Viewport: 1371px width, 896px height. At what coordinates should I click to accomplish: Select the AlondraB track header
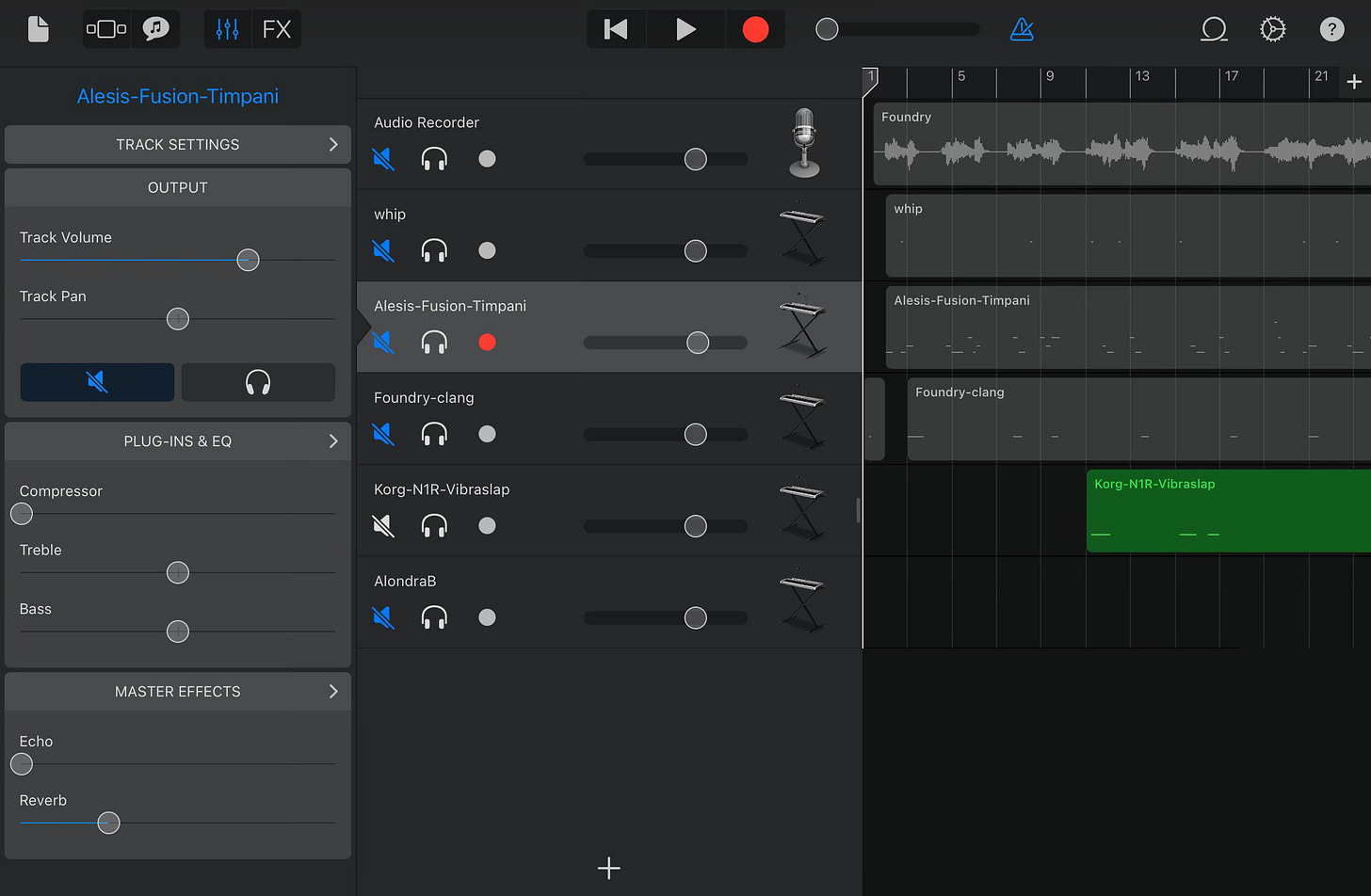[x=609, y=602]
